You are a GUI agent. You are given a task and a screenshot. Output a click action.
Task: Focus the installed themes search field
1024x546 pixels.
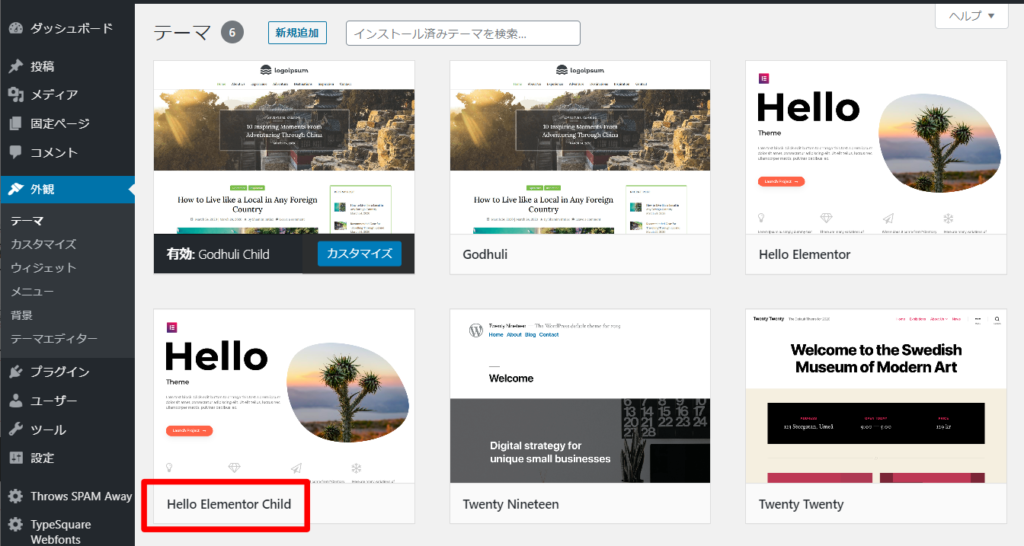[463, 33]
